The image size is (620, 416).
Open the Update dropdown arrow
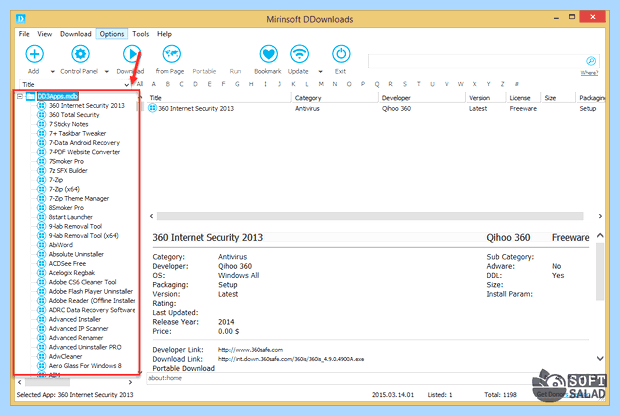coord(320,72)
